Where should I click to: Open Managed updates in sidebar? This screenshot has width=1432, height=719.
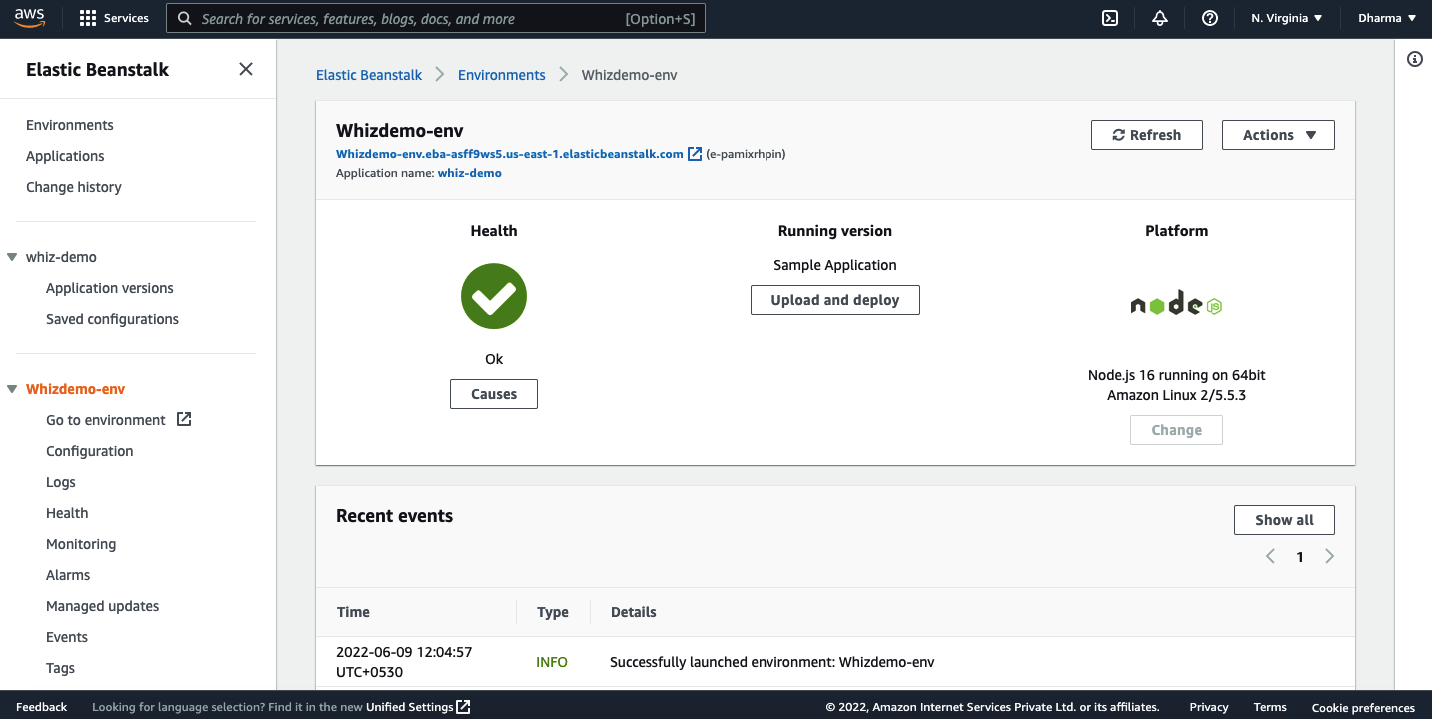[102, 606]
